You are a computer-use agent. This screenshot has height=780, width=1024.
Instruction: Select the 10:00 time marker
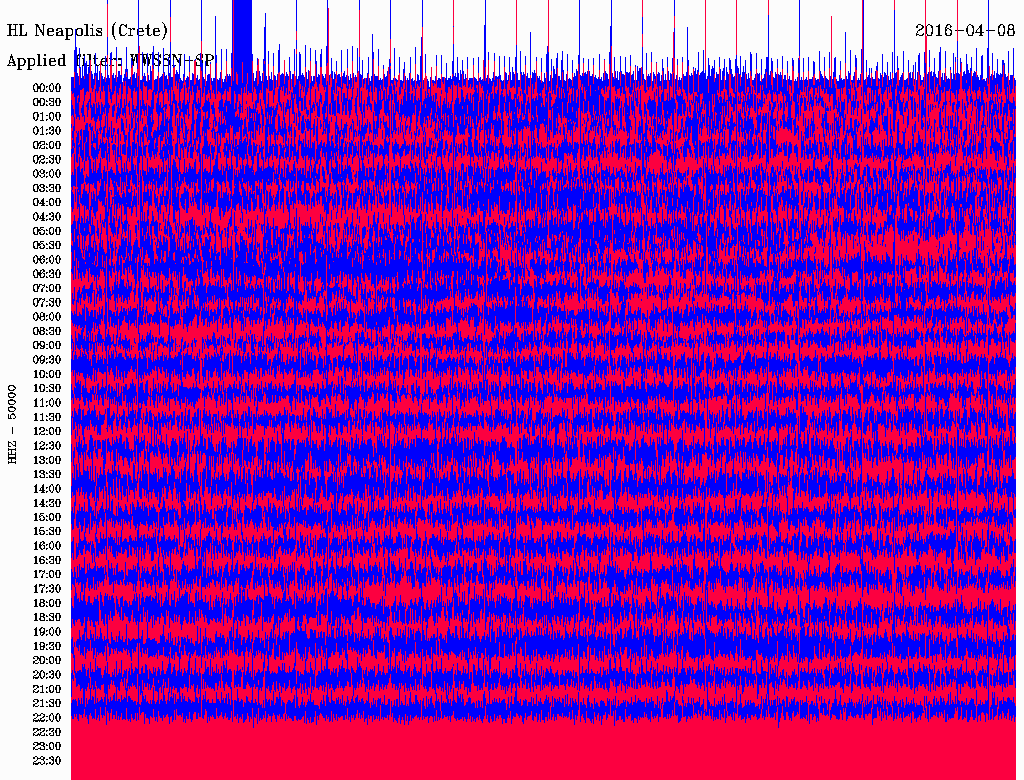coord(47,374)
